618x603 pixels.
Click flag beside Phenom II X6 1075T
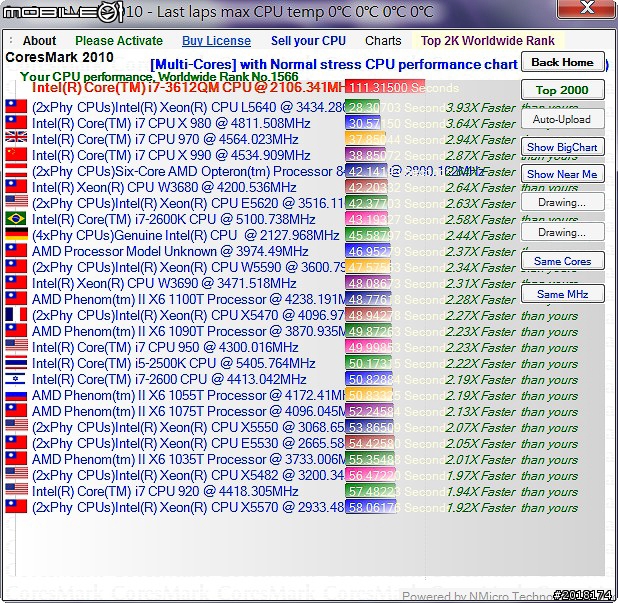pos(16,411)
